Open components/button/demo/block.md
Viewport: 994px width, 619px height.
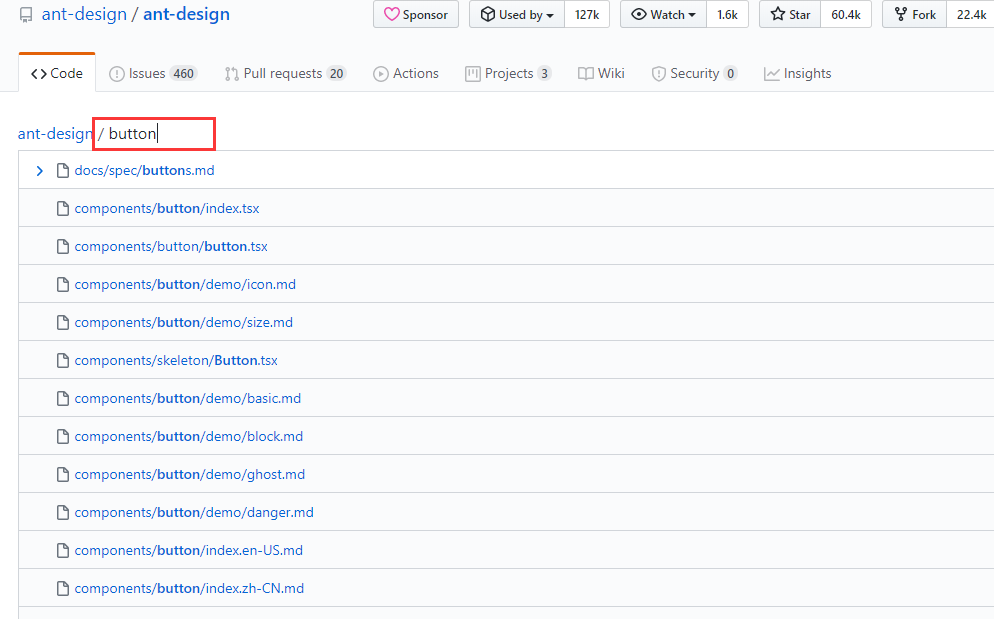click(189, 437)
